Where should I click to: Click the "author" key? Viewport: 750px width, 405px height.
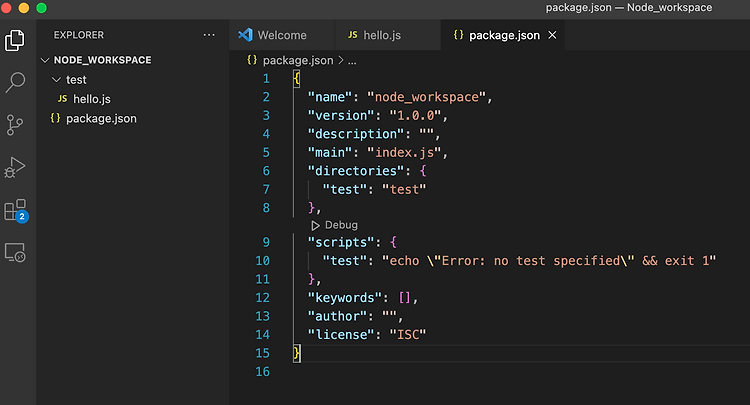tap(337, 317)
